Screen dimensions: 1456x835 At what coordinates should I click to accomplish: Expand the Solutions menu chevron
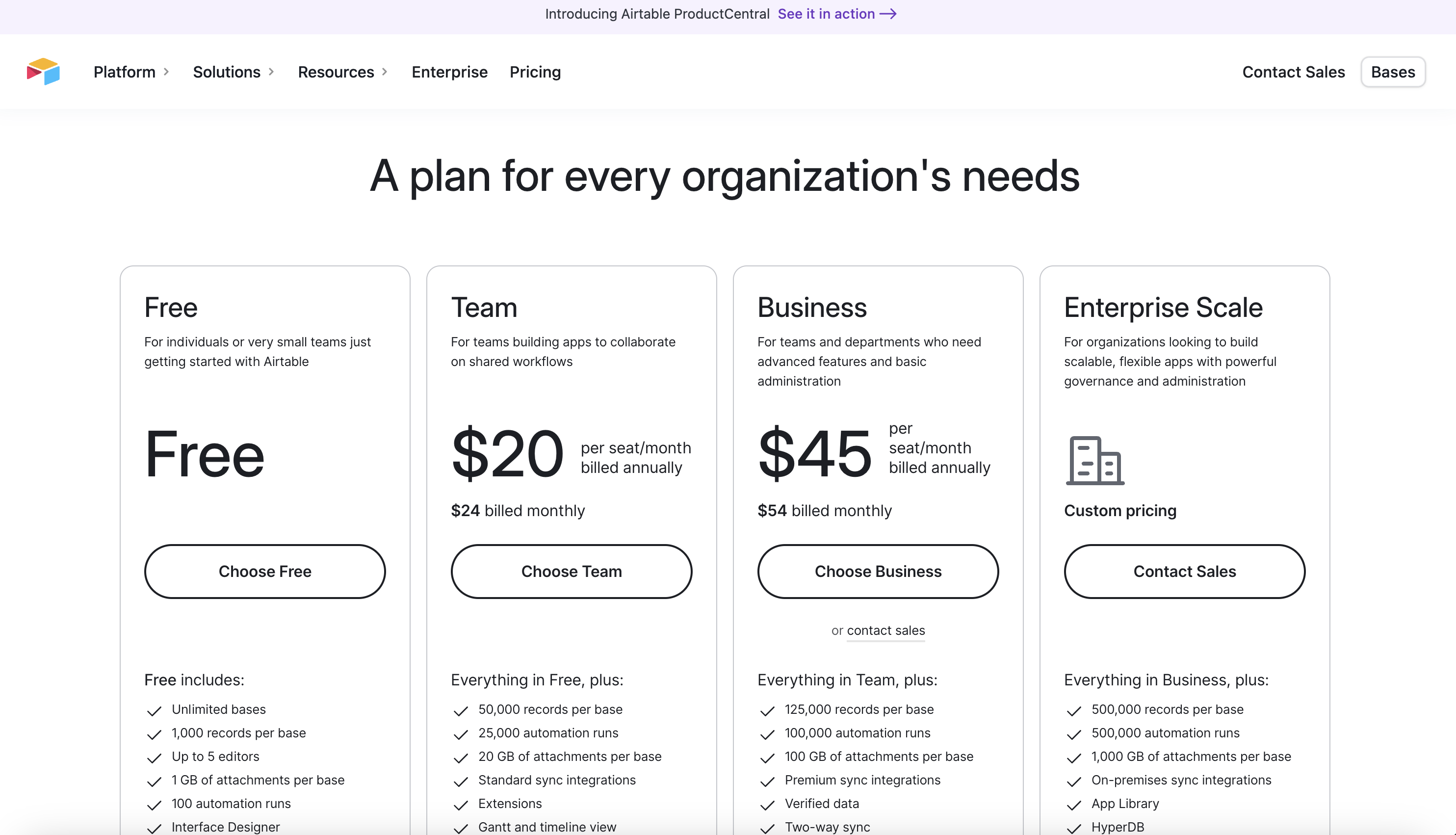[x=271, y=72]
